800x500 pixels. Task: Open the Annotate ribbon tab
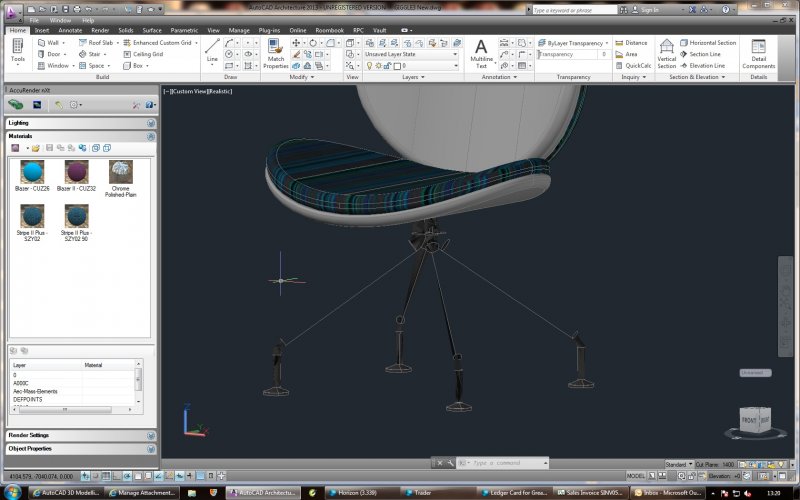tap(70, 30)
